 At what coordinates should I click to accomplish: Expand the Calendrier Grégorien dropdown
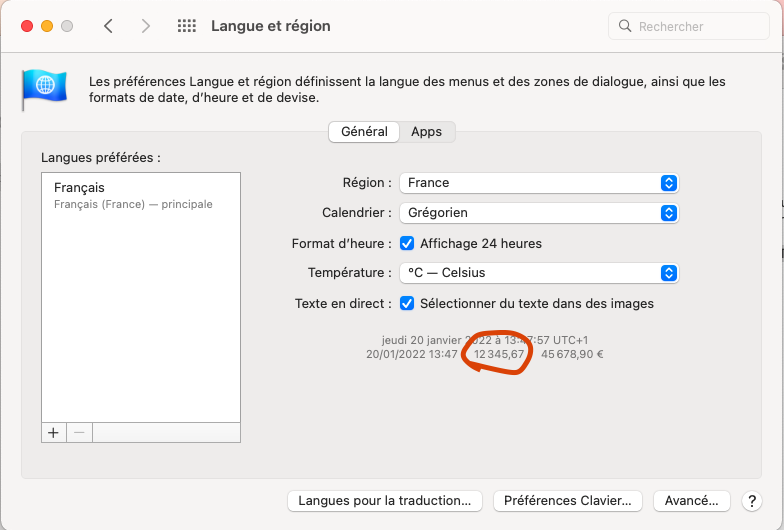click(539, 213)
